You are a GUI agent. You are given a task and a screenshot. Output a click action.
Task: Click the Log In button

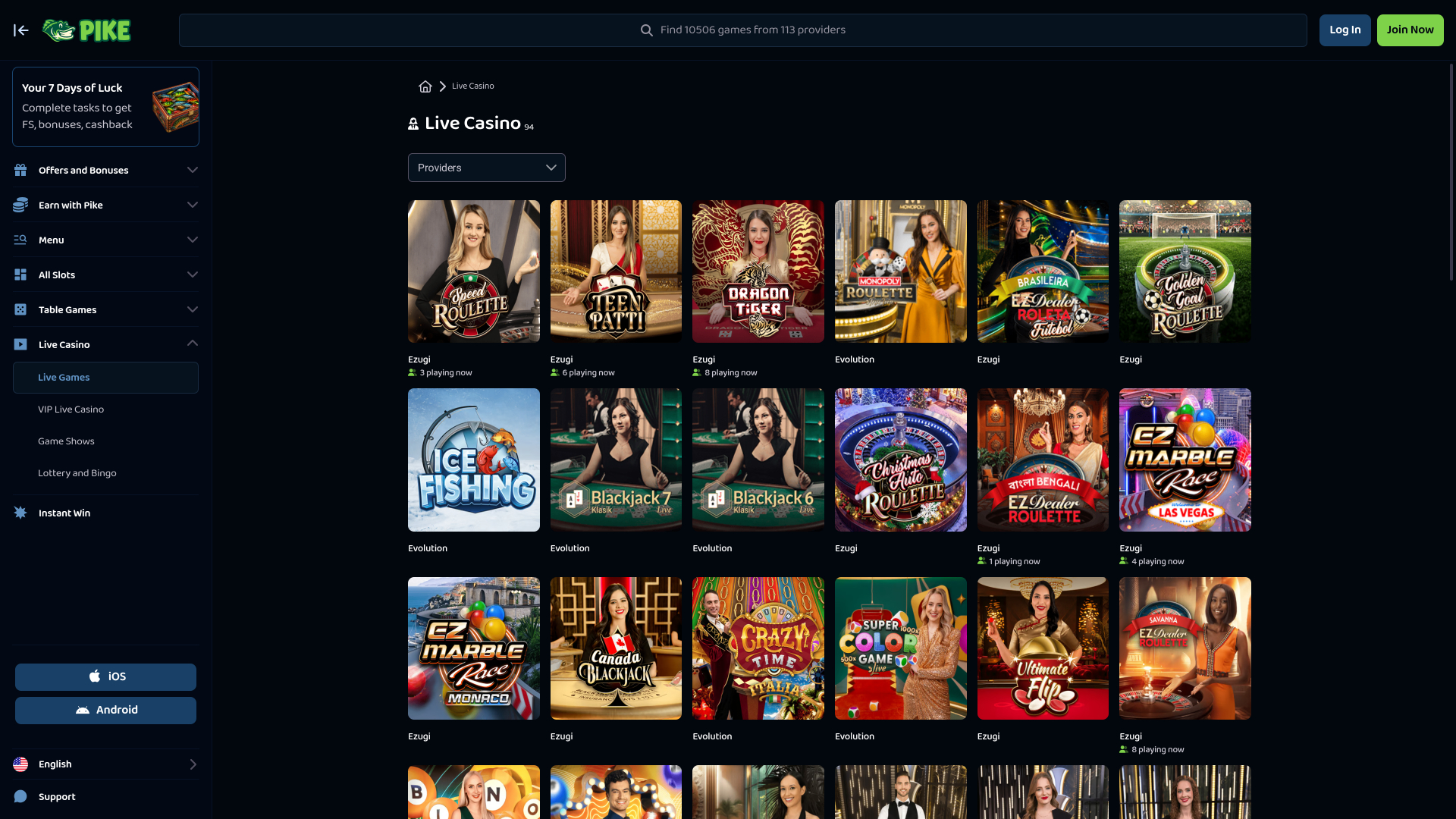coord(1345,30)
